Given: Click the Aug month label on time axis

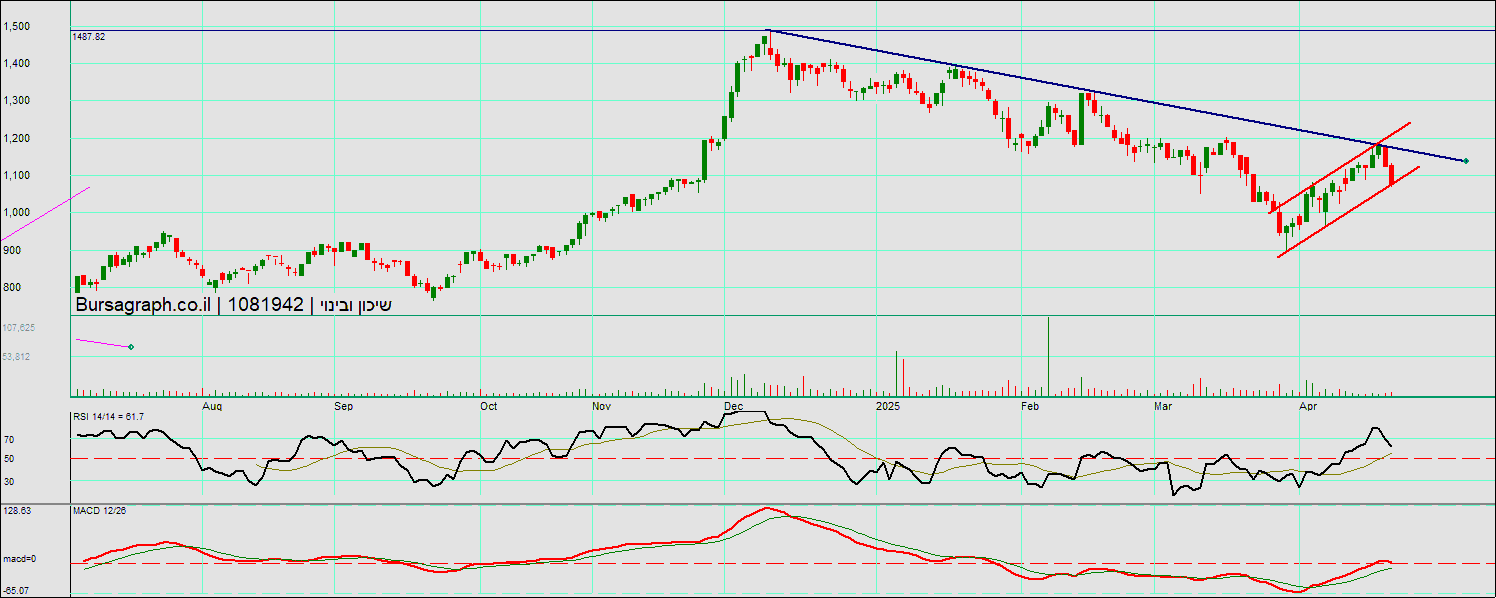Looking at the screenshot, I should [x=211, y=407].
